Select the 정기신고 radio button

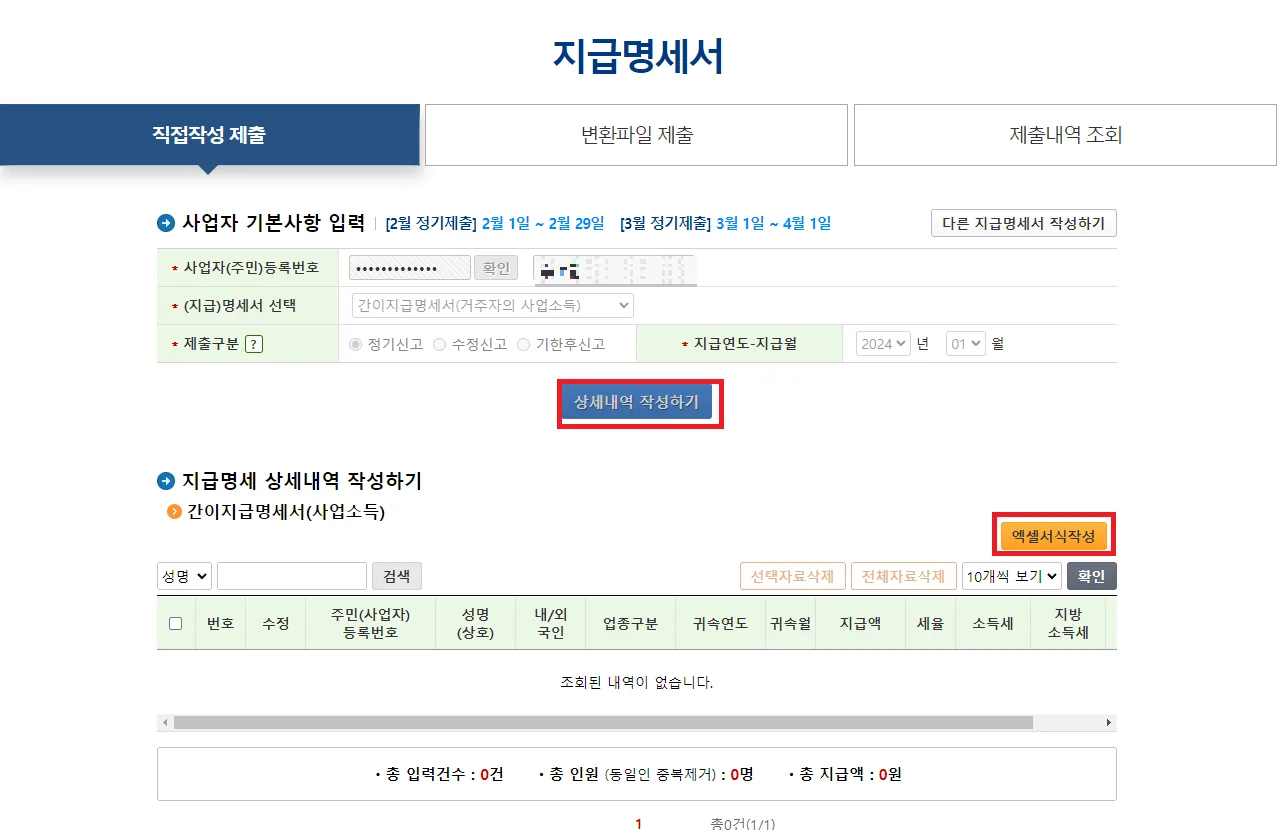coord(355,344)
